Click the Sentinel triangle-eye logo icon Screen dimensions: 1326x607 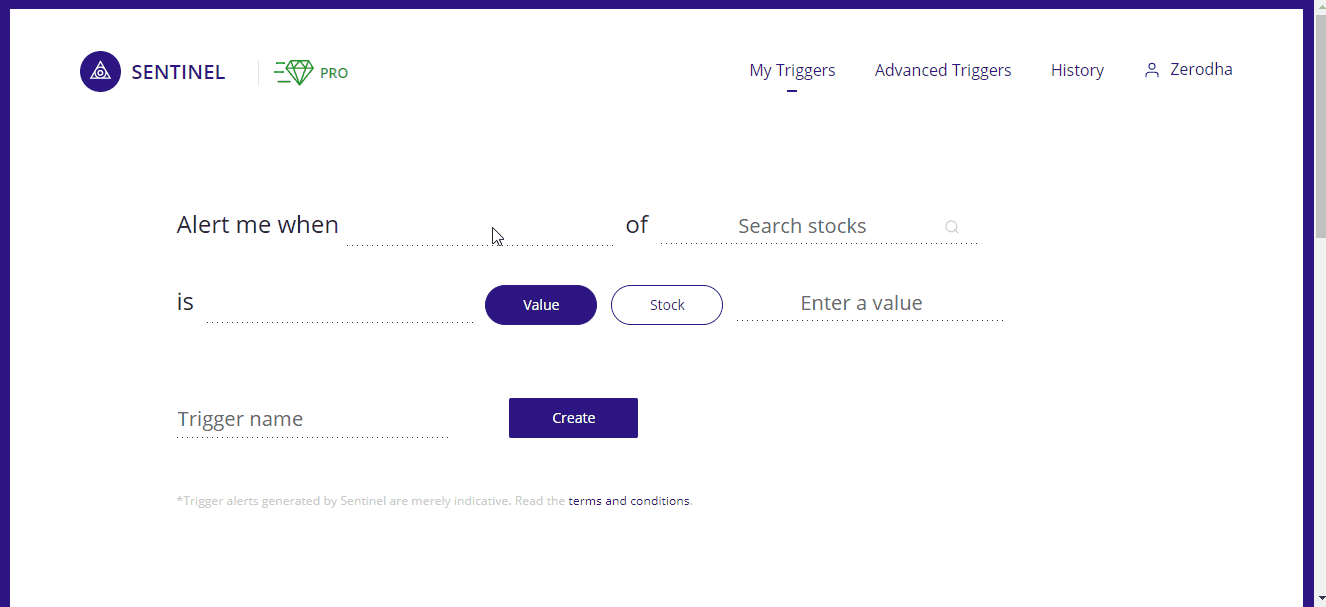(100, 72)
